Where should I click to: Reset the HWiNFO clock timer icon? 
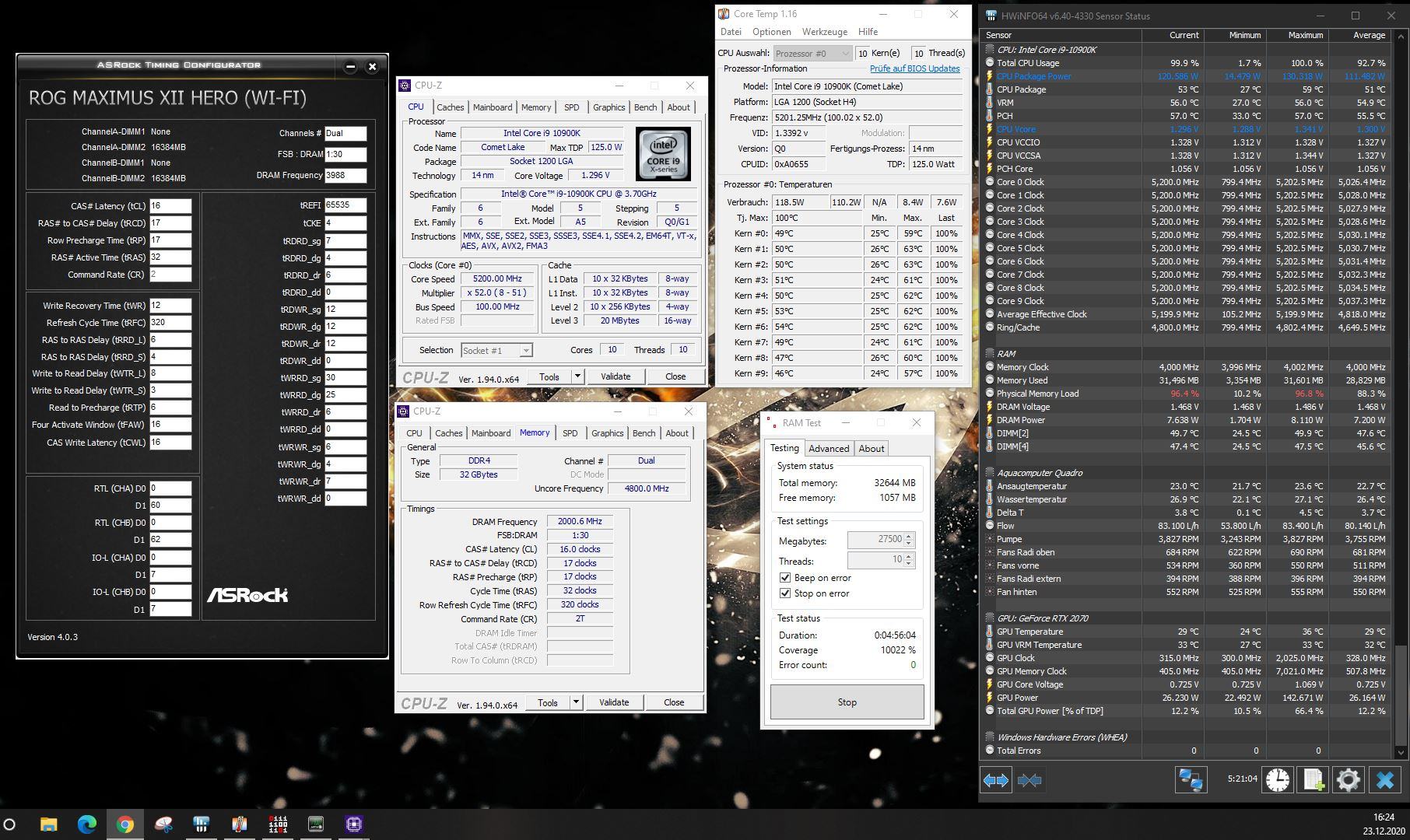click(x=1277, y=779)
